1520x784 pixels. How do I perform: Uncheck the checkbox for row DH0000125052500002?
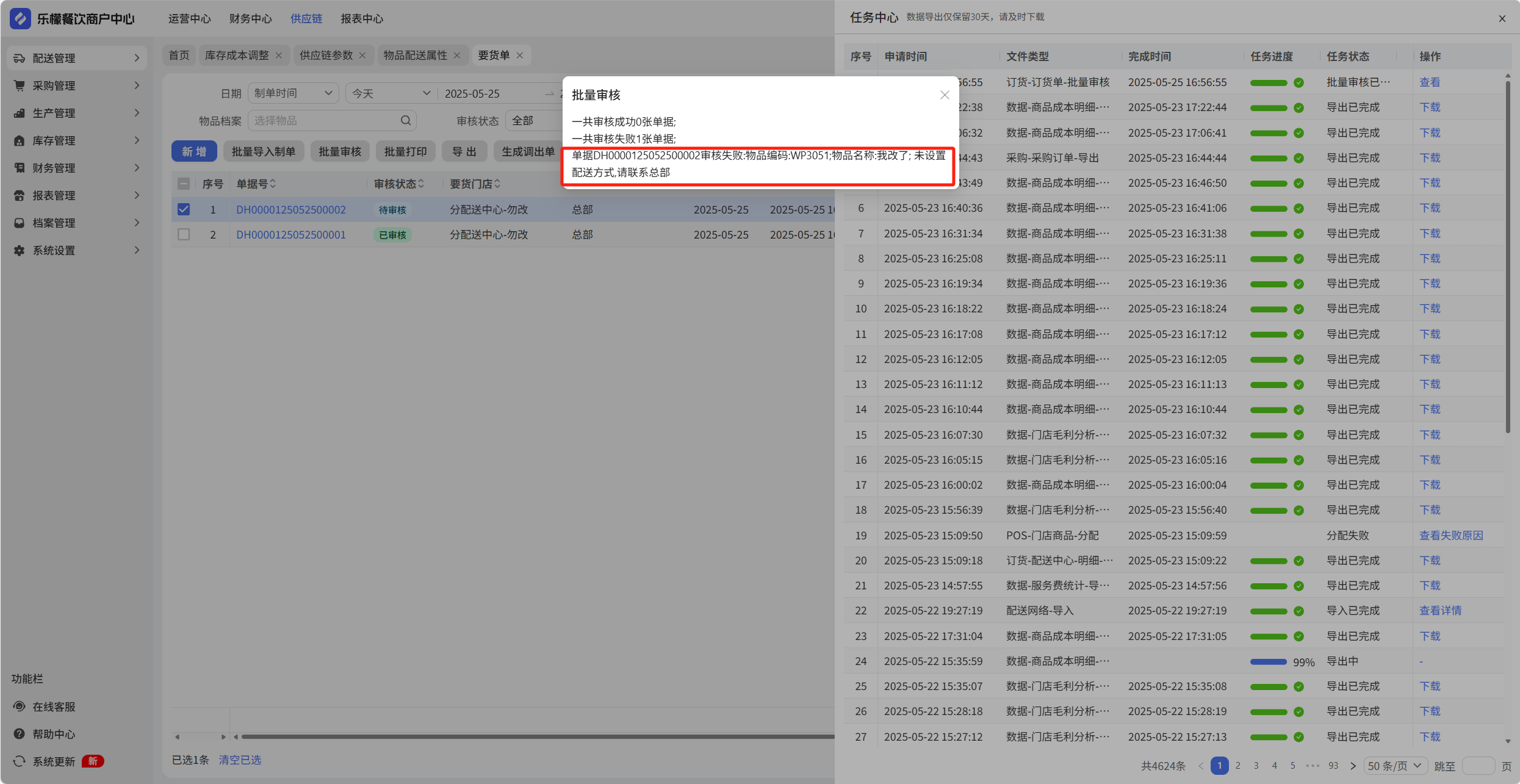pos(184,209)
